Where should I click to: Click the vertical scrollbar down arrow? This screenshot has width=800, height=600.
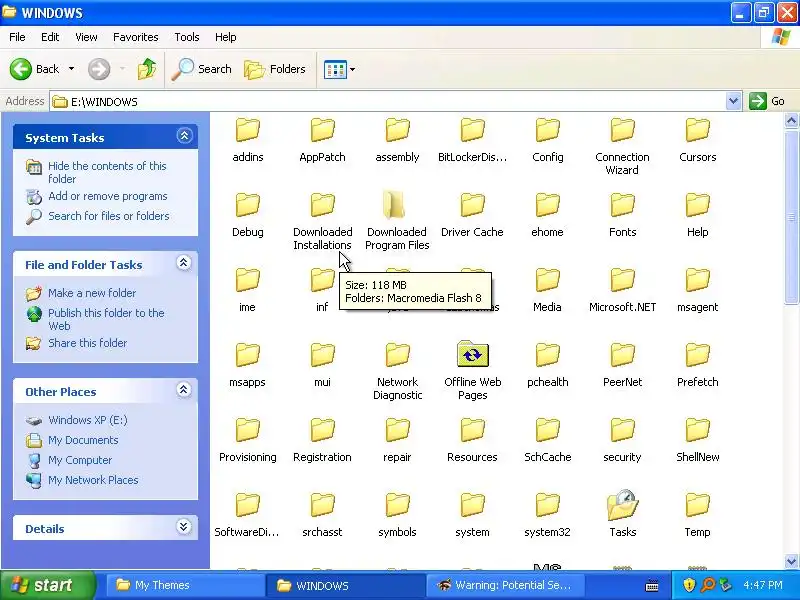click(791, 561)
